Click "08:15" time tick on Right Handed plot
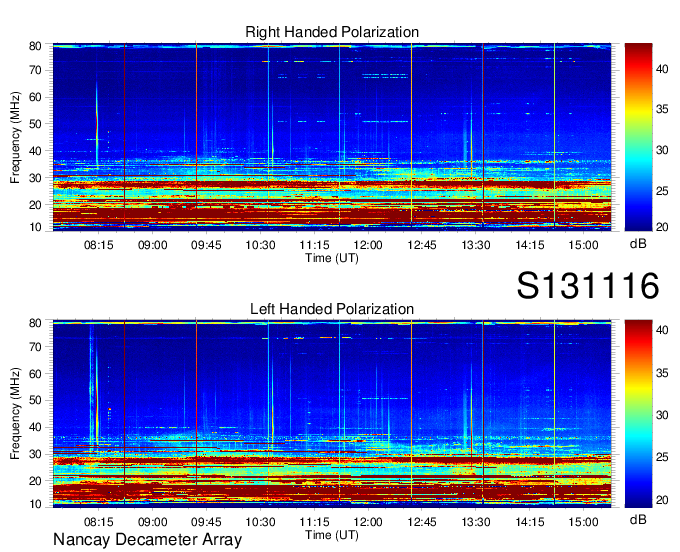 pos(98,245)
